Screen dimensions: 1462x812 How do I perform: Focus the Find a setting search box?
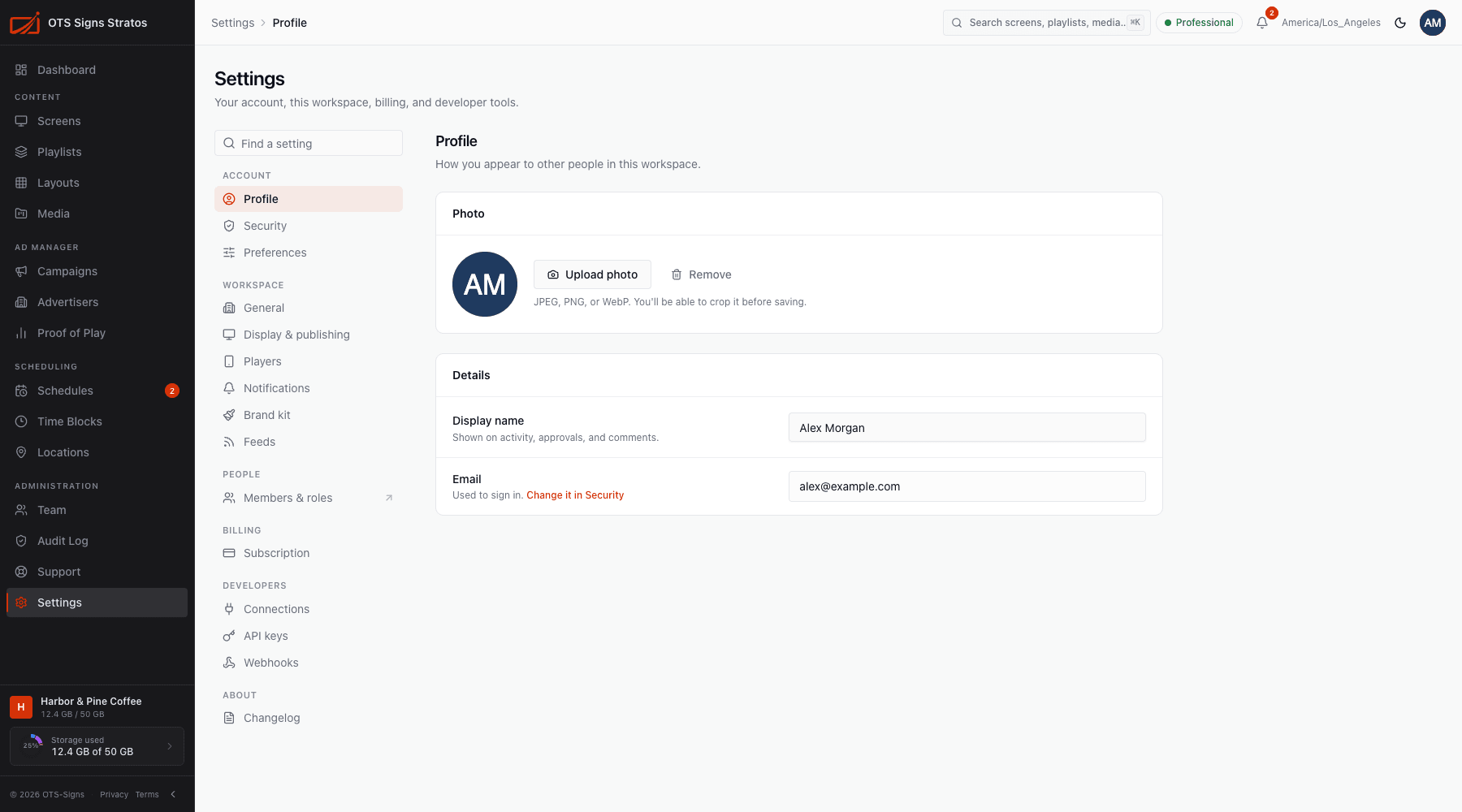309,143
